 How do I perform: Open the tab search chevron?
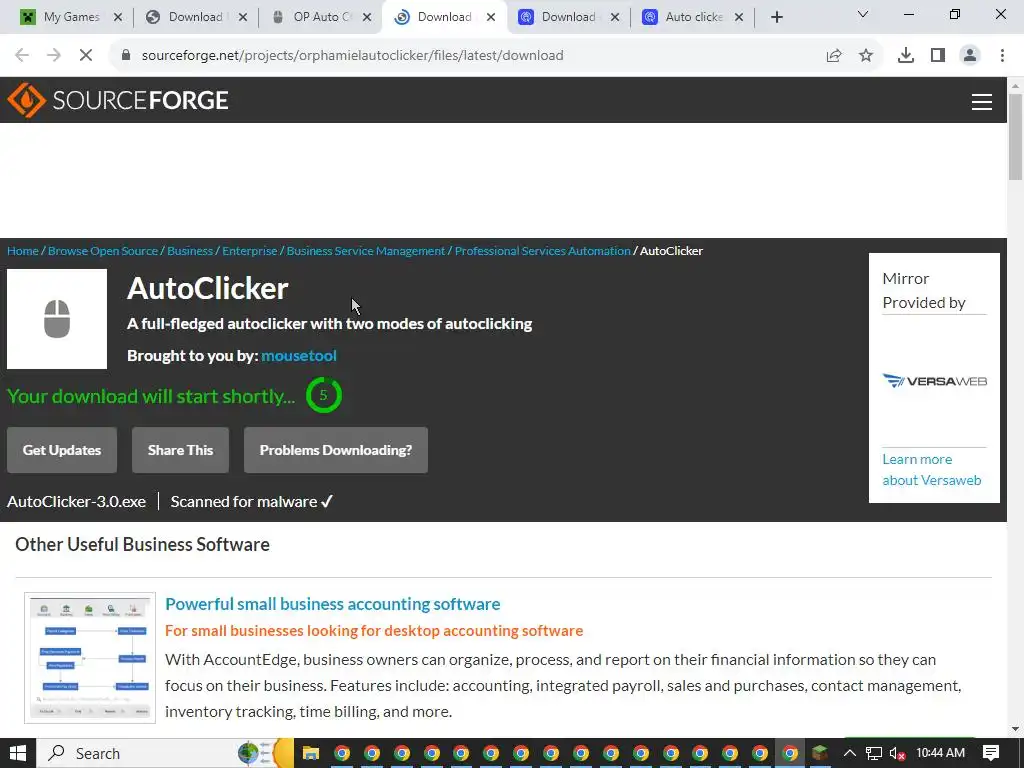(x=863, y=14)
